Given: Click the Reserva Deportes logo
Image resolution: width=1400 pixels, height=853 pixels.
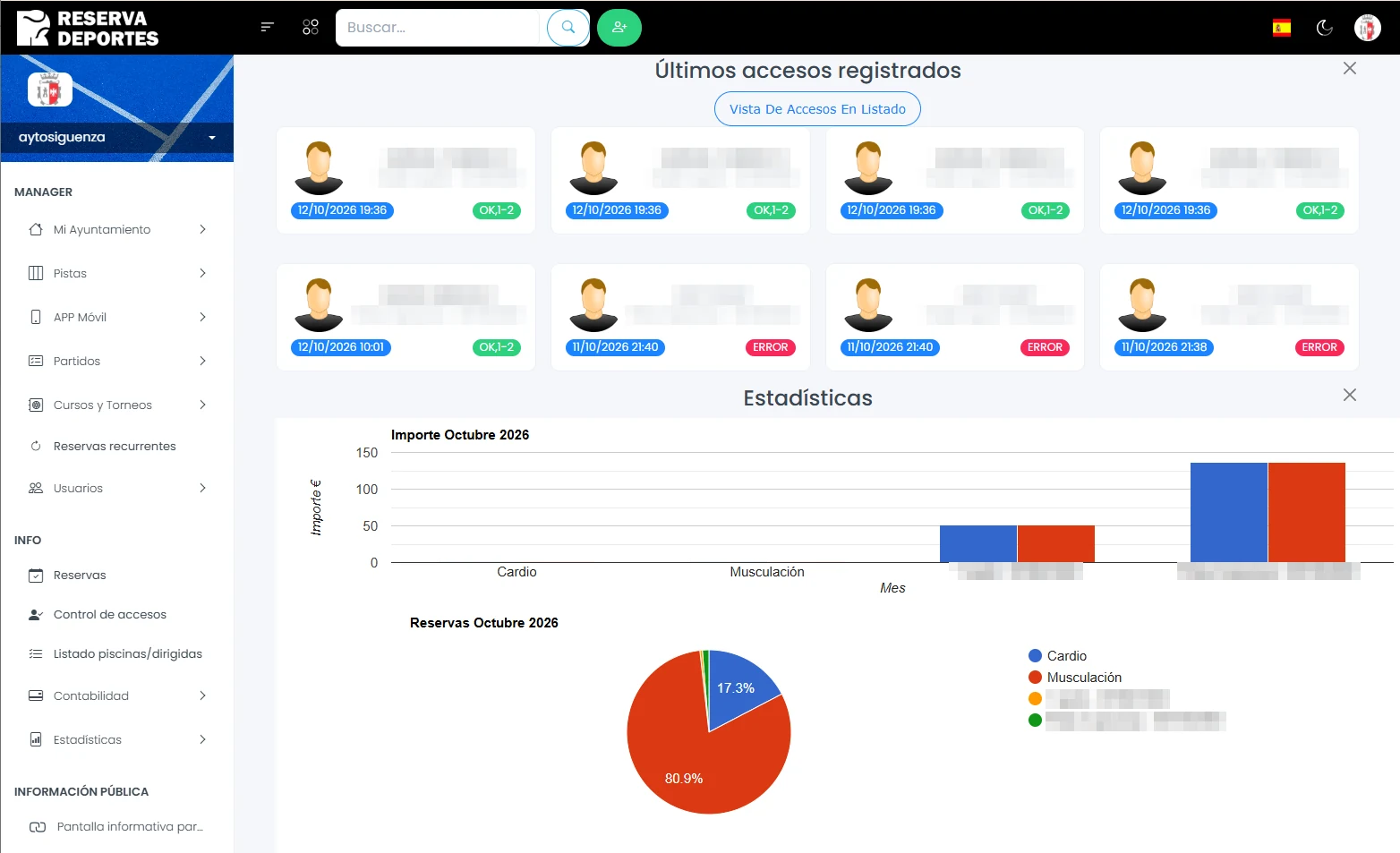Looking at the screenshot, I should 88,28.
